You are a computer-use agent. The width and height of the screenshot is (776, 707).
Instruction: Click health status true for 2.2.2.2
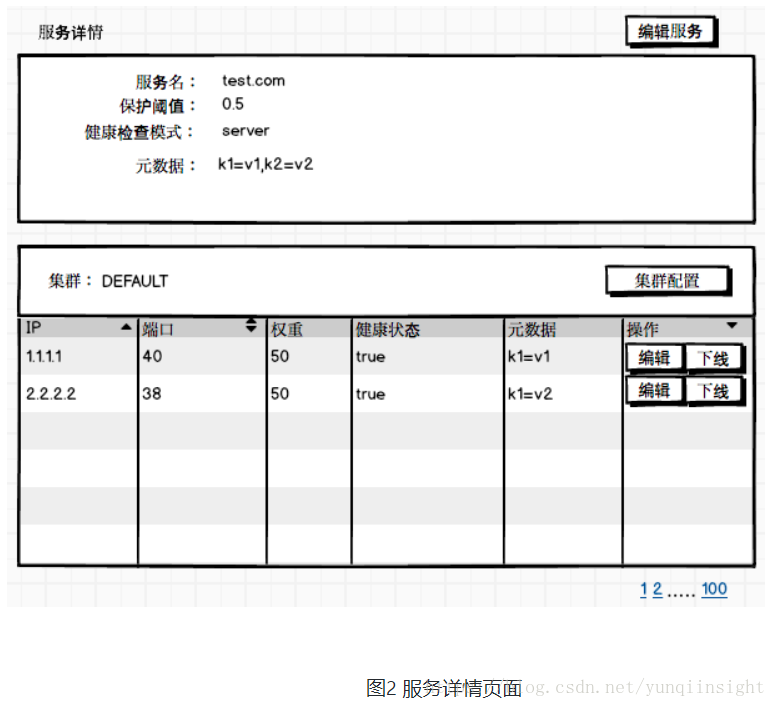370,394
